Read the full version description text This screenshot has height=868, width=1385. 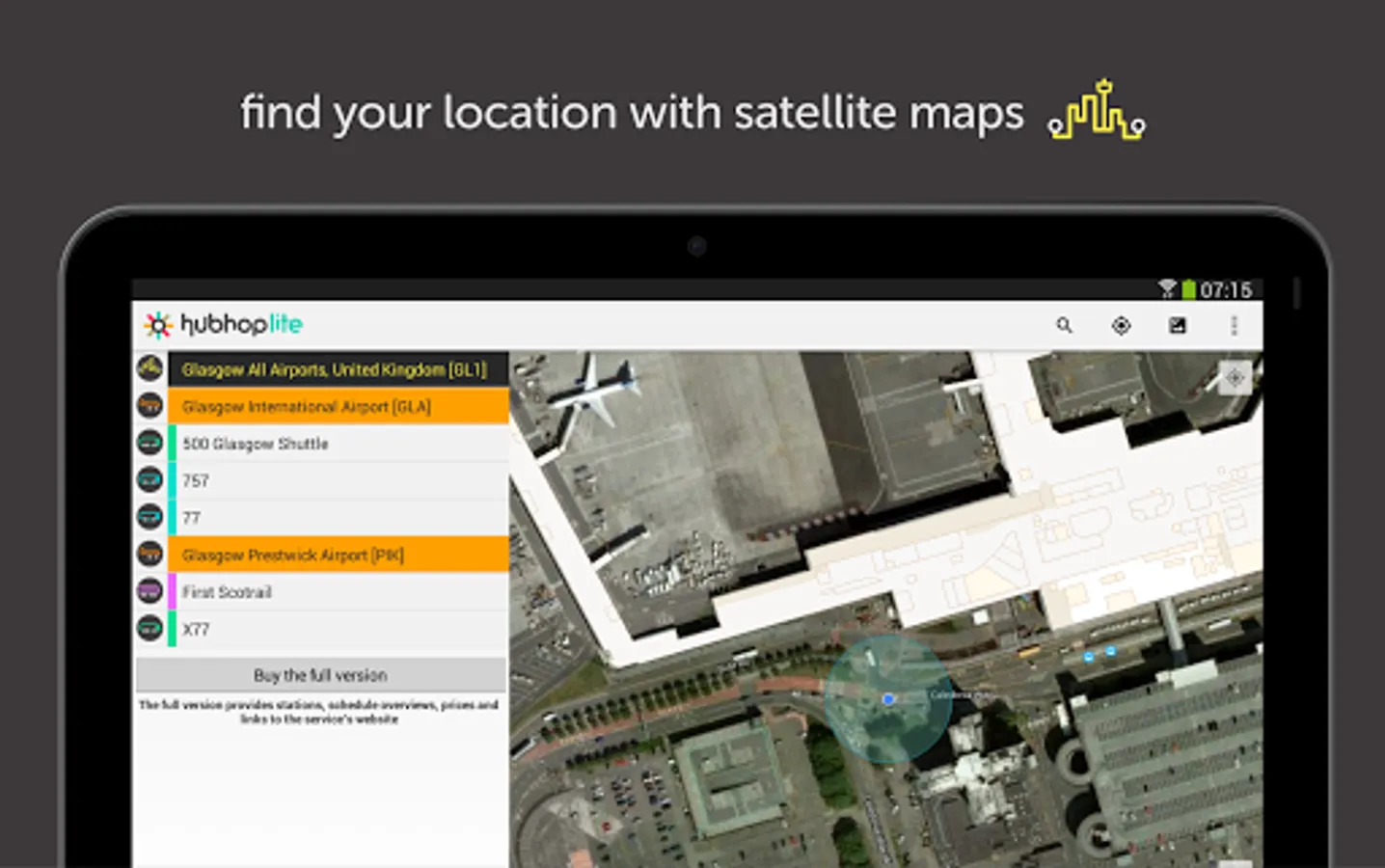point(319,712)
